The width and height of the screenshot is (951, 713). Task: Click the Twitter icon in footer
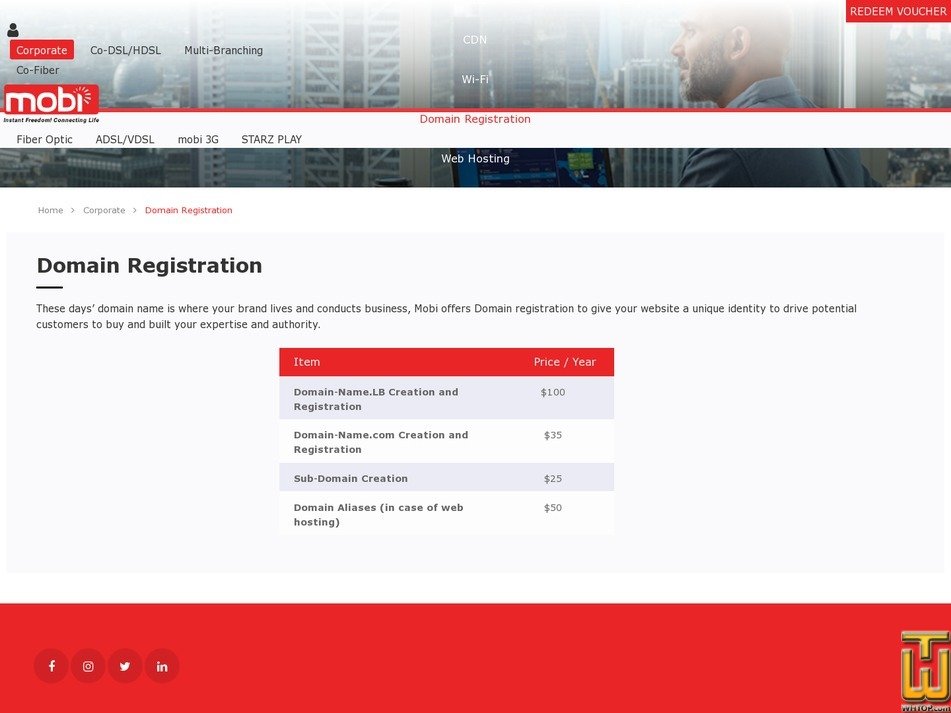click(x=125, y=665)
